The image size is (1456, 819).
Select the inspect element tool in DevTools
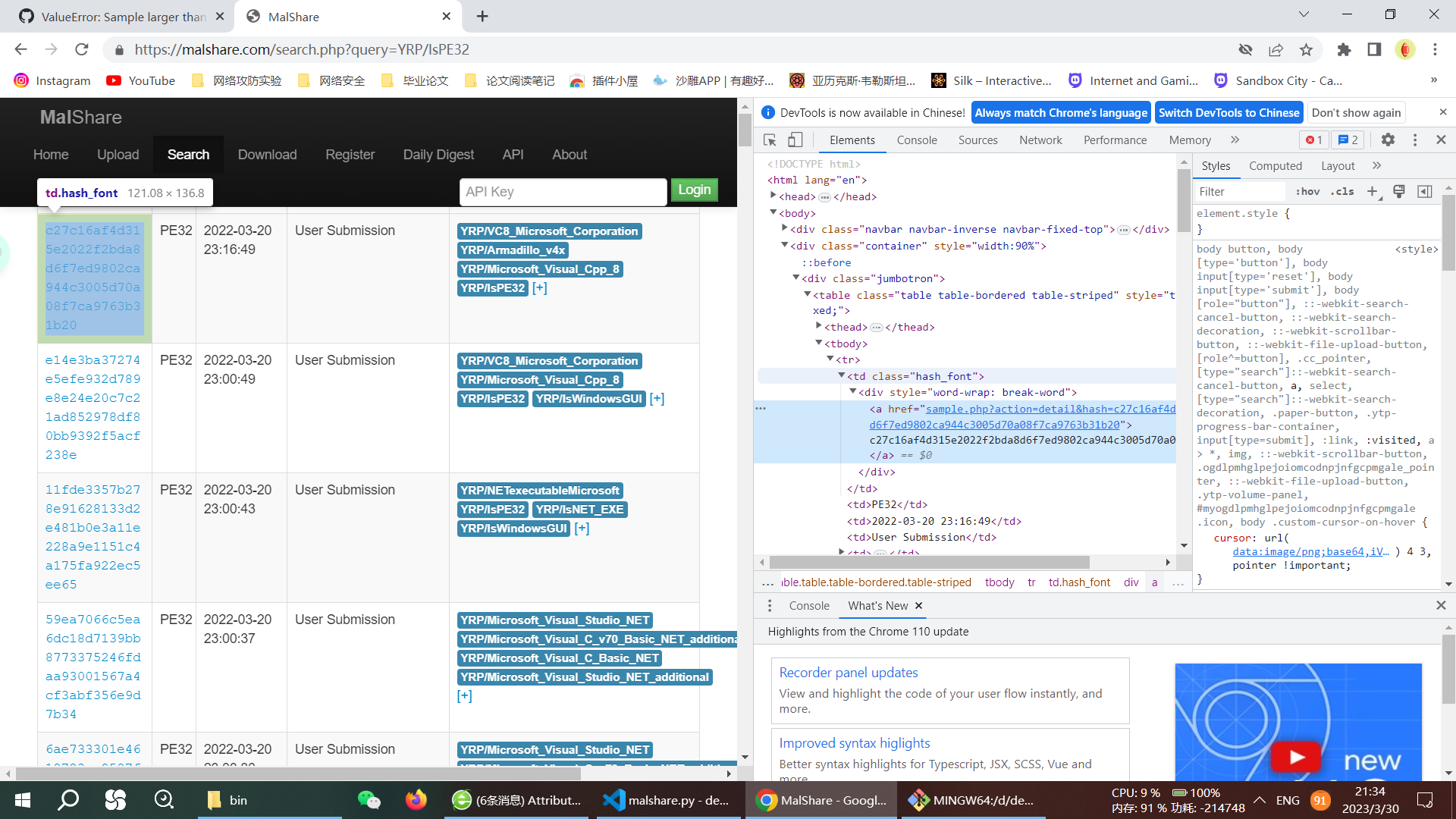769,140
